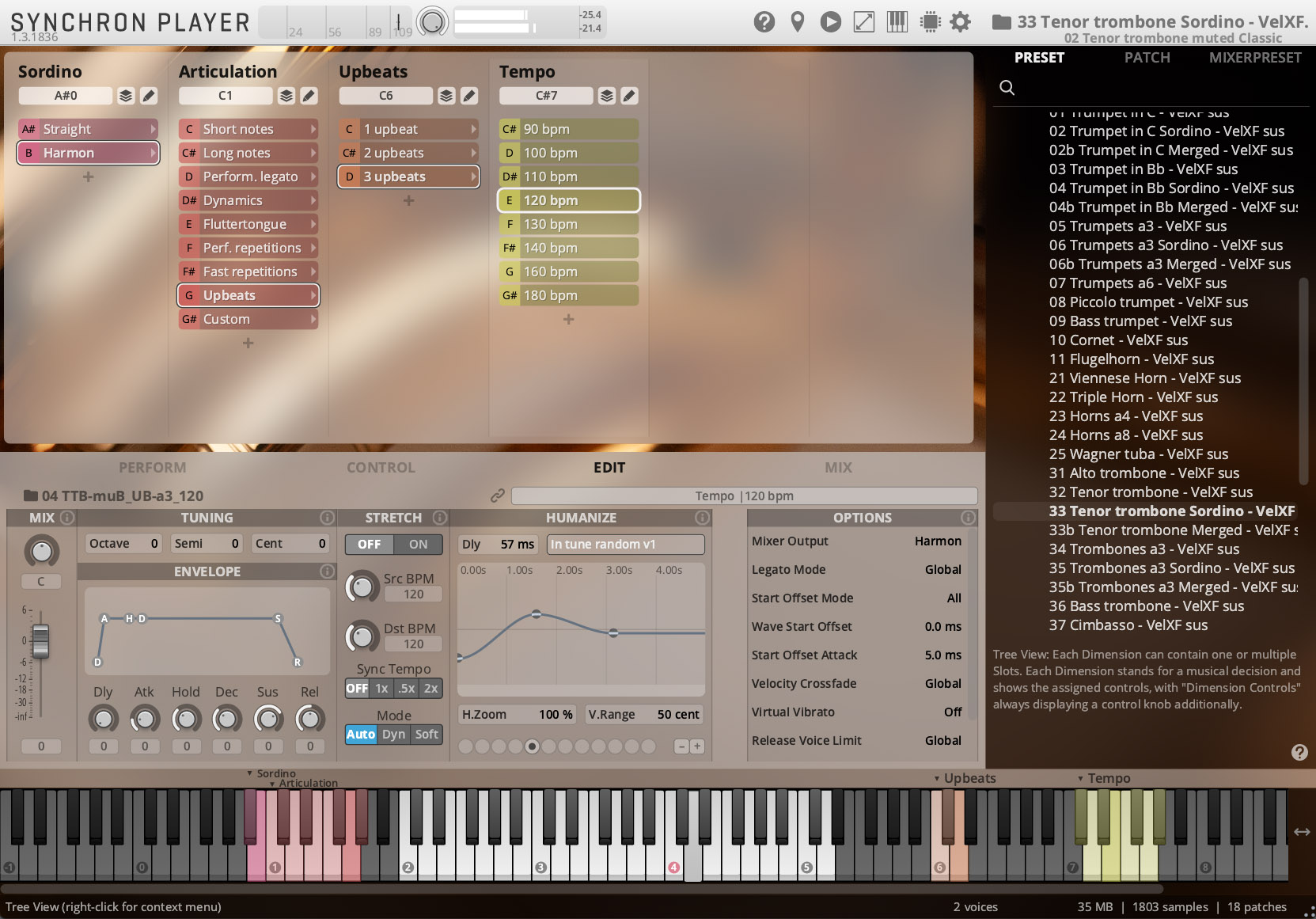Open the CPU chip icon in top toolbar
The height and width of the screenshot is (919, 1316).
pyautogui.click(x=931, y=21)
